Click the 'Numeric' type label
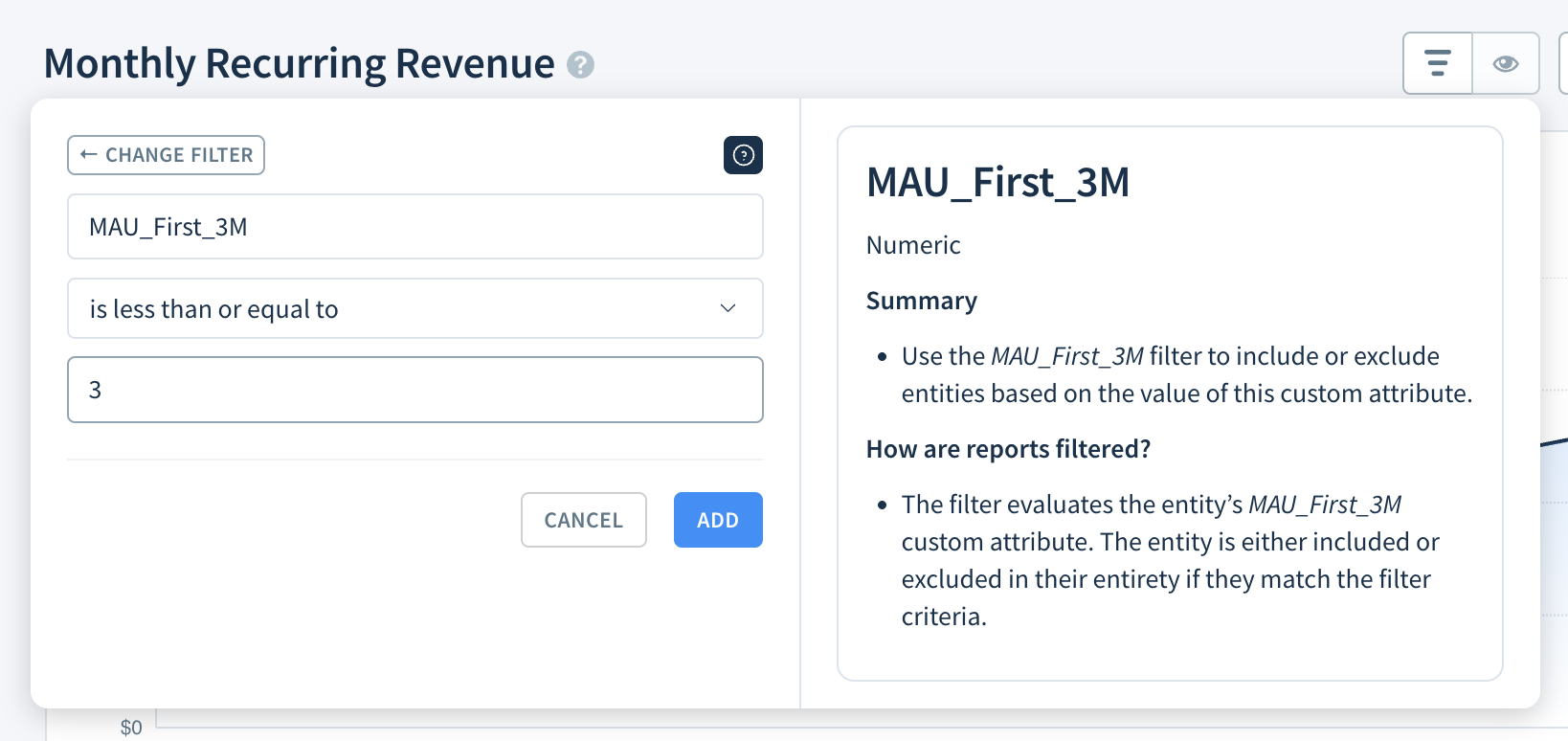 tap(913, 245)
